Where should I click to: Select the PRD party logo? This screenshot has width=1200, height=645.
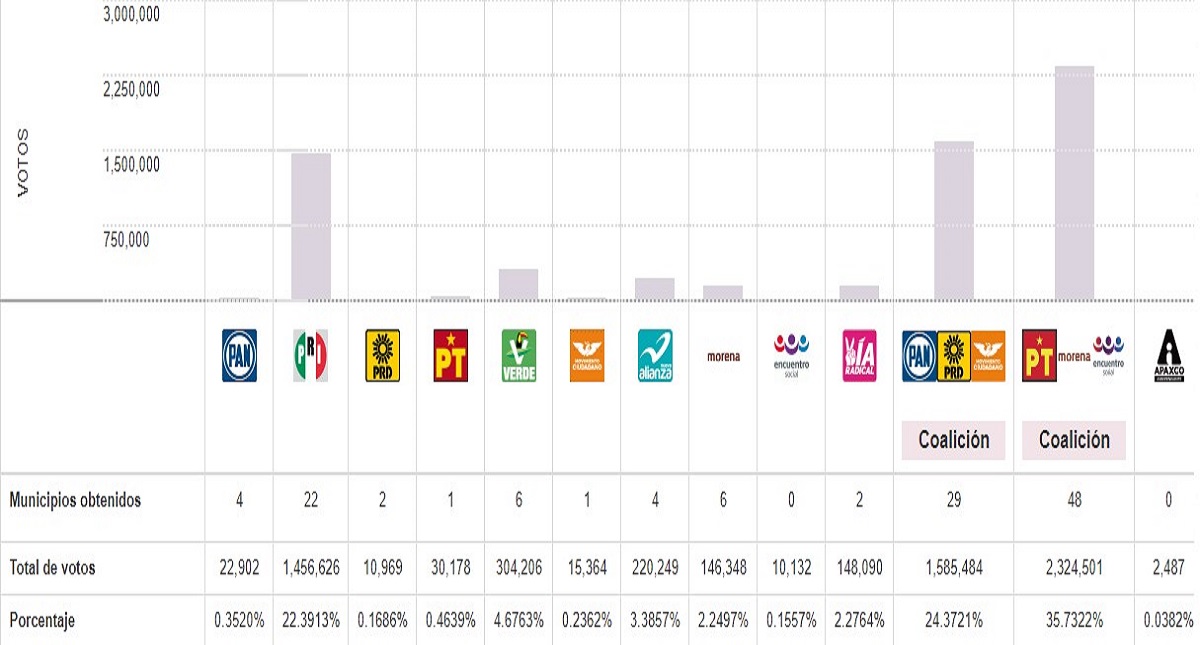click(382, 356)
